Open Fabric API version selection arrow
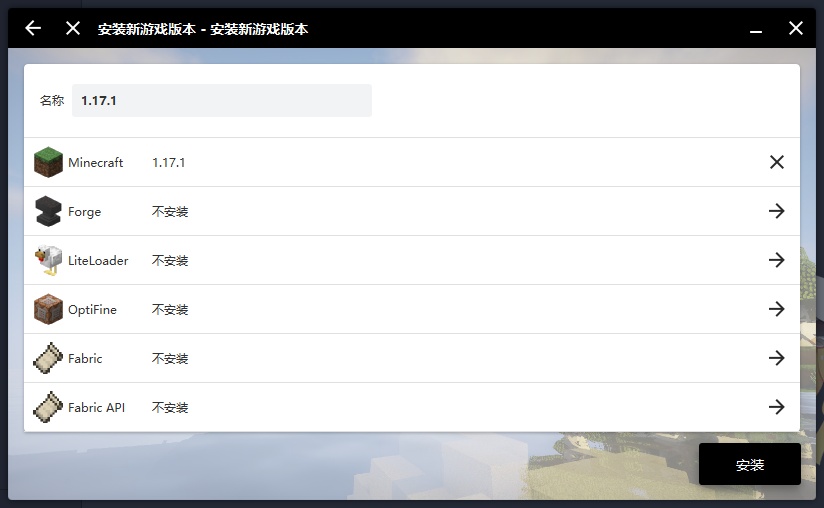The image size is (824, 508). [776, 407]
